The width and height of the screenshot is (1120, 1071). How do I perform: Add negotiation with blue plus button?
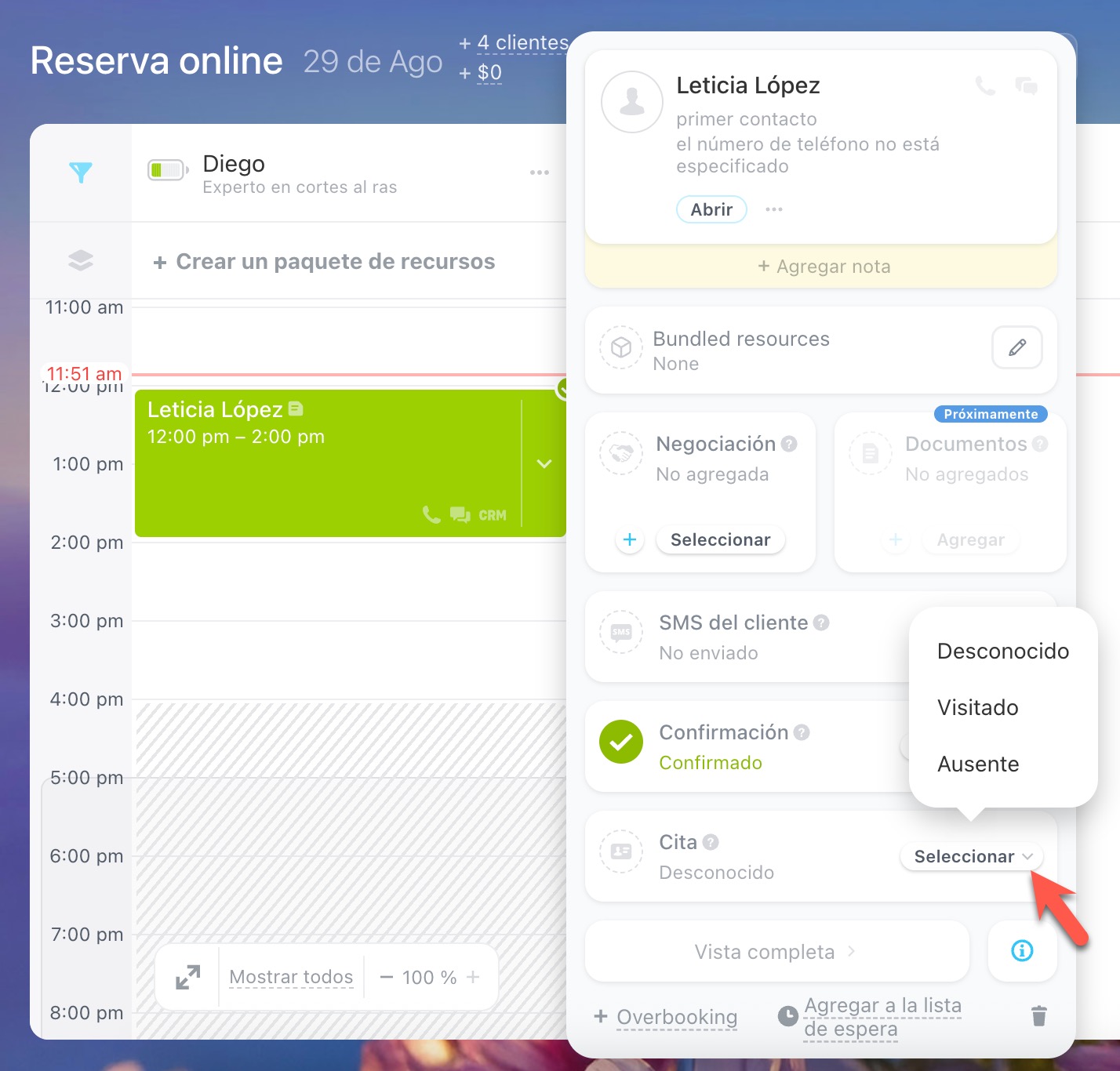click(629, 539)
